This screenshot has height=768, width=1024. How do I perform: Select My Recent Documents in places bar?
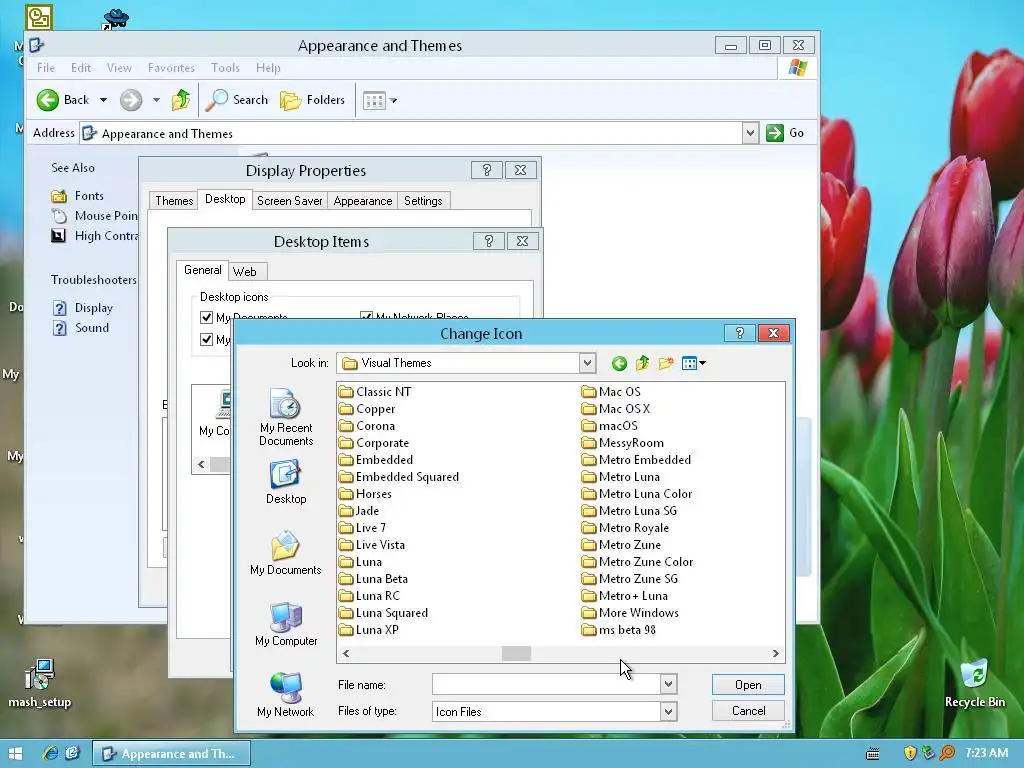pos(285,417)
